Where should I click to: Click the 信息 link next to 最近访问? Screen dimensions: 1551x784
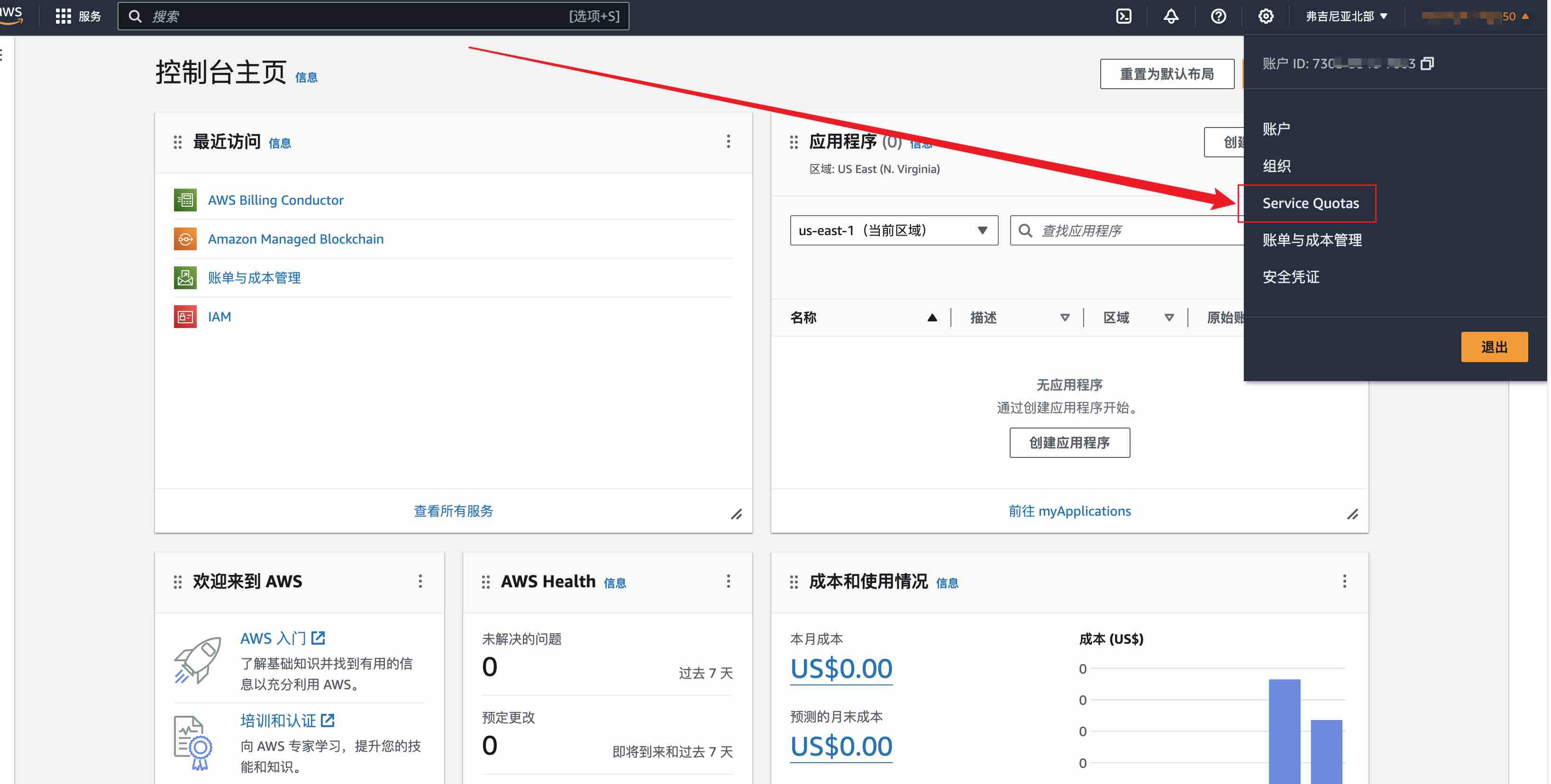[279, 143]
